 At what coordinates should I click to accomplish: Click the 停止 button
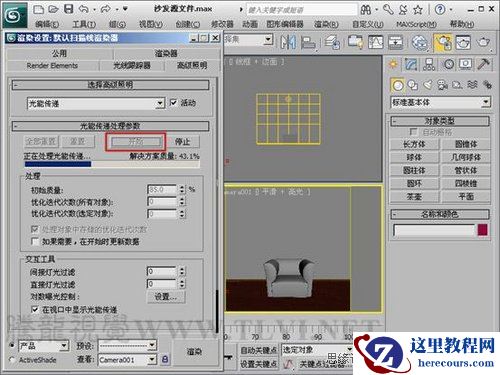182,142
